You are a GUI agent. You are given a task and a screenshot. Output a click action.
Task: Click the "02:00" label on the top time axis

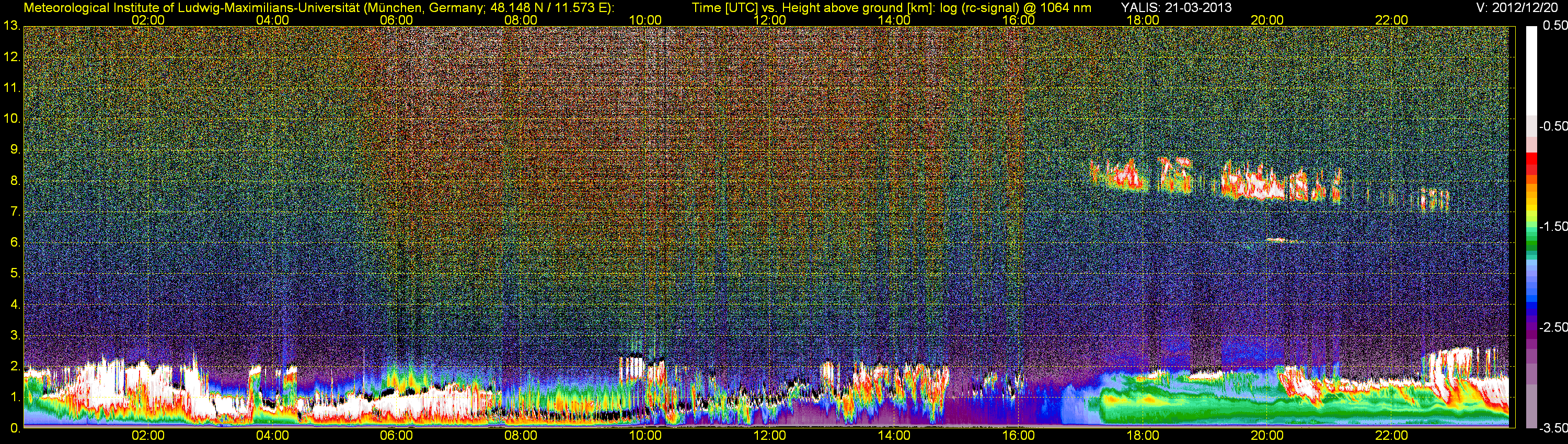coord(148,20)
